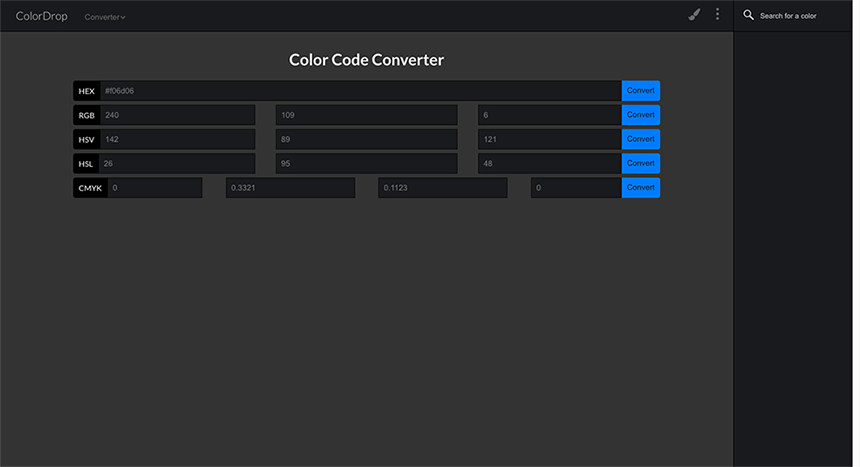Convert the HSV values
Viewport: 860px width, 467px height.
coord(641,139)
